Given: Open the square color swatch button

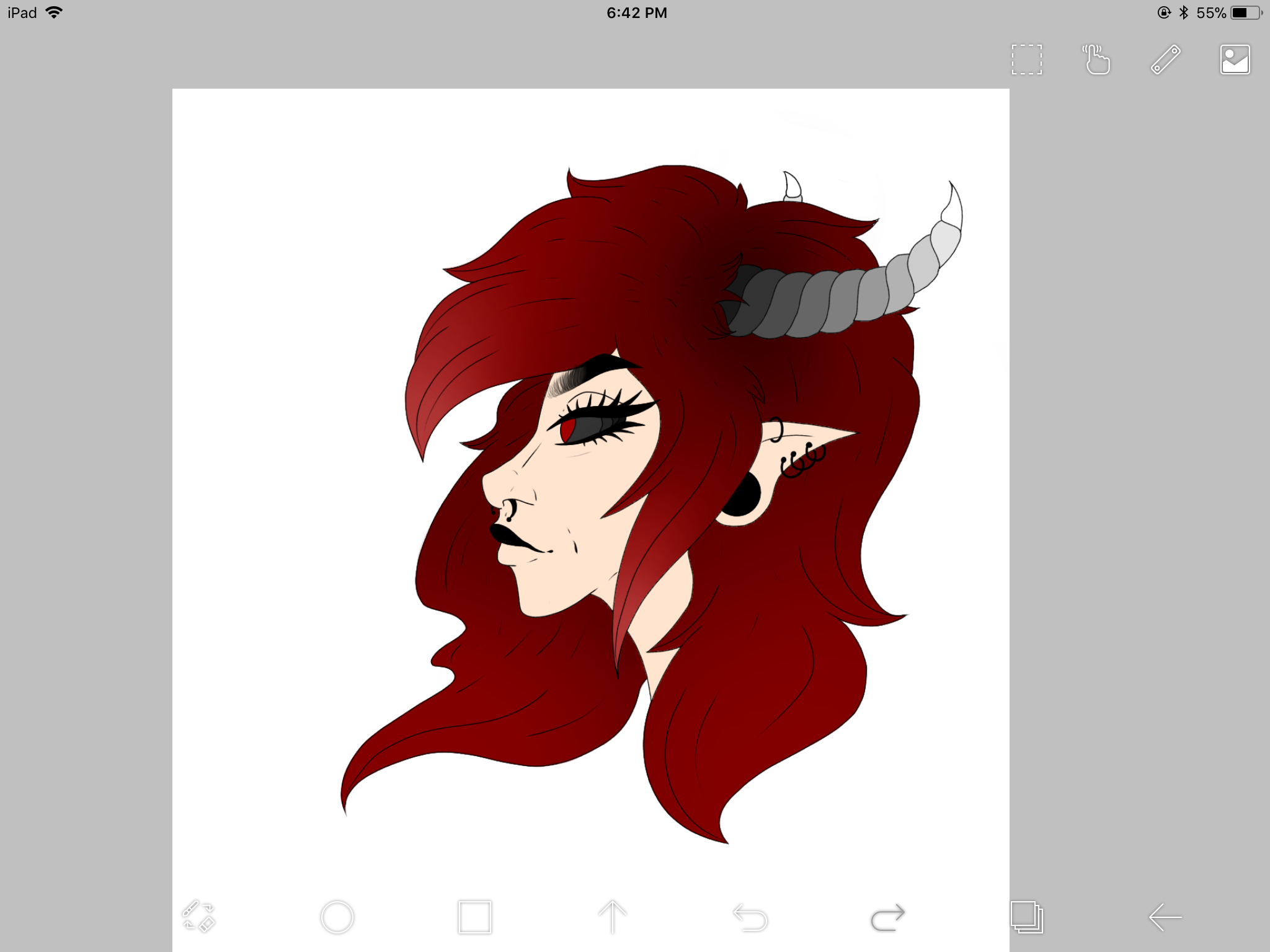Looking at the screenshot, I should [x=475, y=917].
